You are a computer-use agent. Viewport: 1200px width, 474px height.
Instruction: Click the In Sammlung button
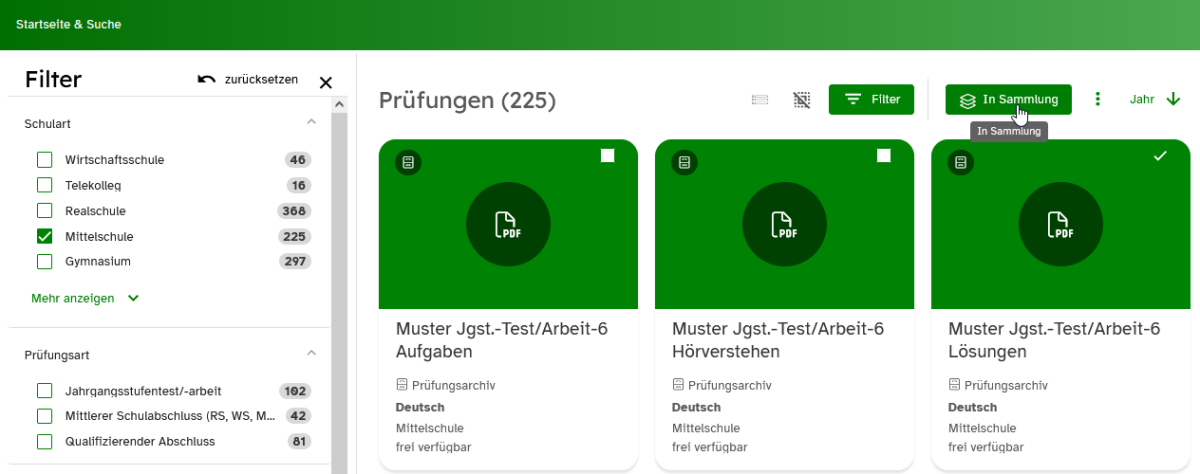click(1008, 99)
